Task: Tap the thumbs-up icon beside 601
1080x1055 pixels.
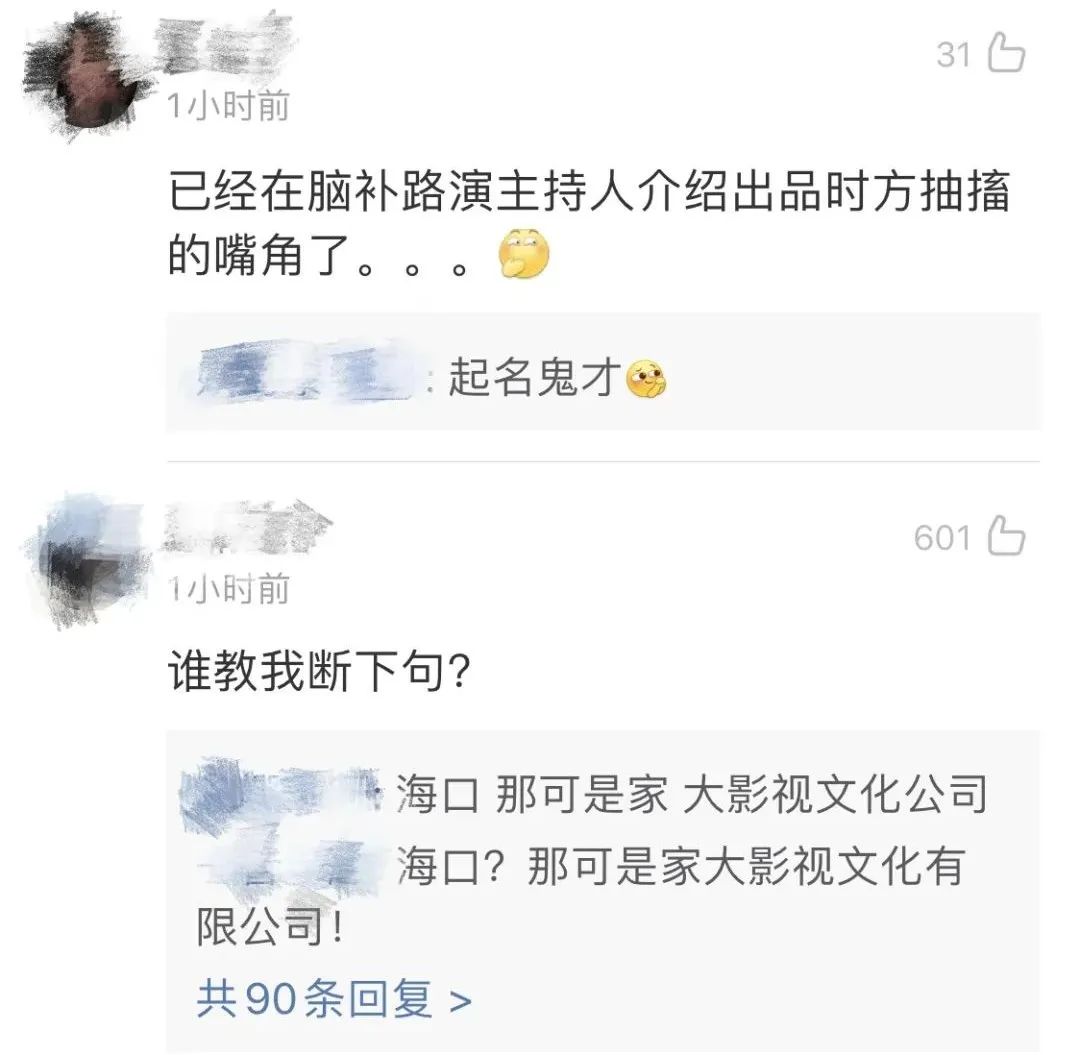Action: click(x=1006, y=536)
